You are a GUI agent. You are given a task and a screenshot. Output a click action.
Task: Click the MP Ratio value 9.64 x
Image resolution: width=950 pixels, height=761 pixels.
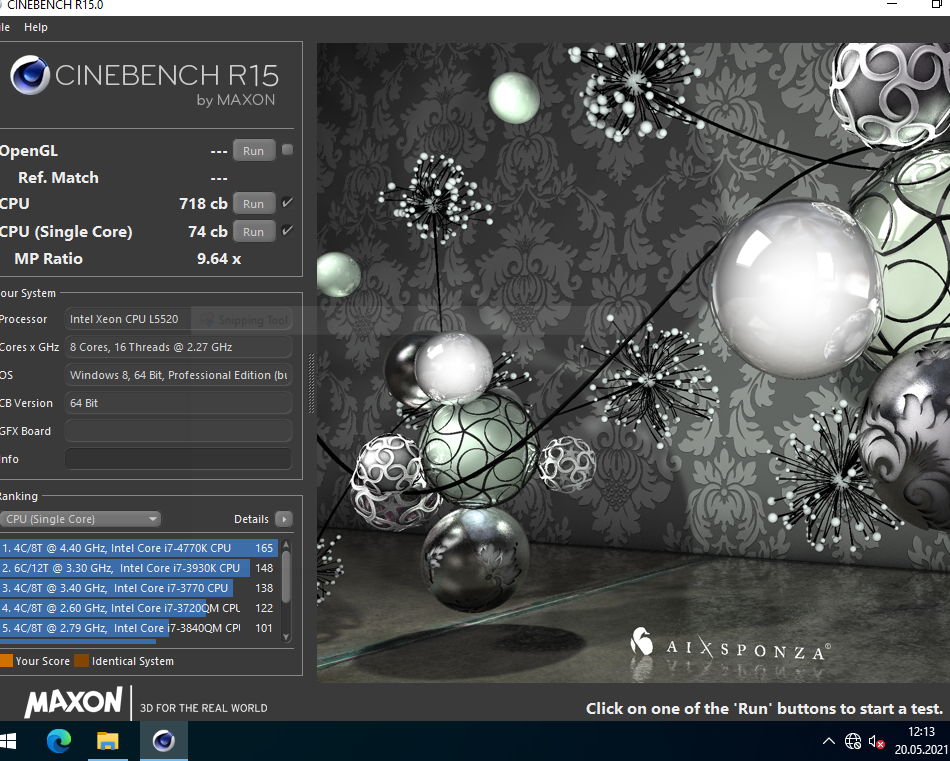[x=219, y=259]
